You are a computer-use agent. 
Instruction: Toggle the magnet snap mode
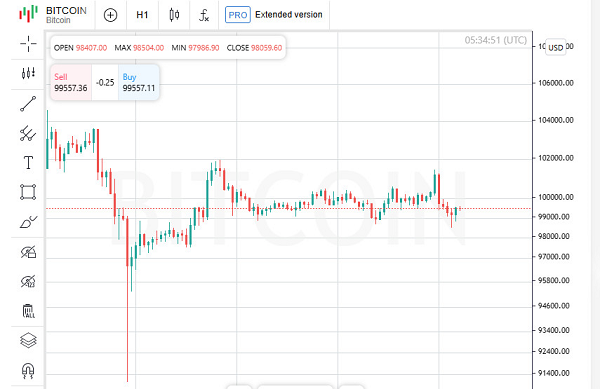pos(28,371)
